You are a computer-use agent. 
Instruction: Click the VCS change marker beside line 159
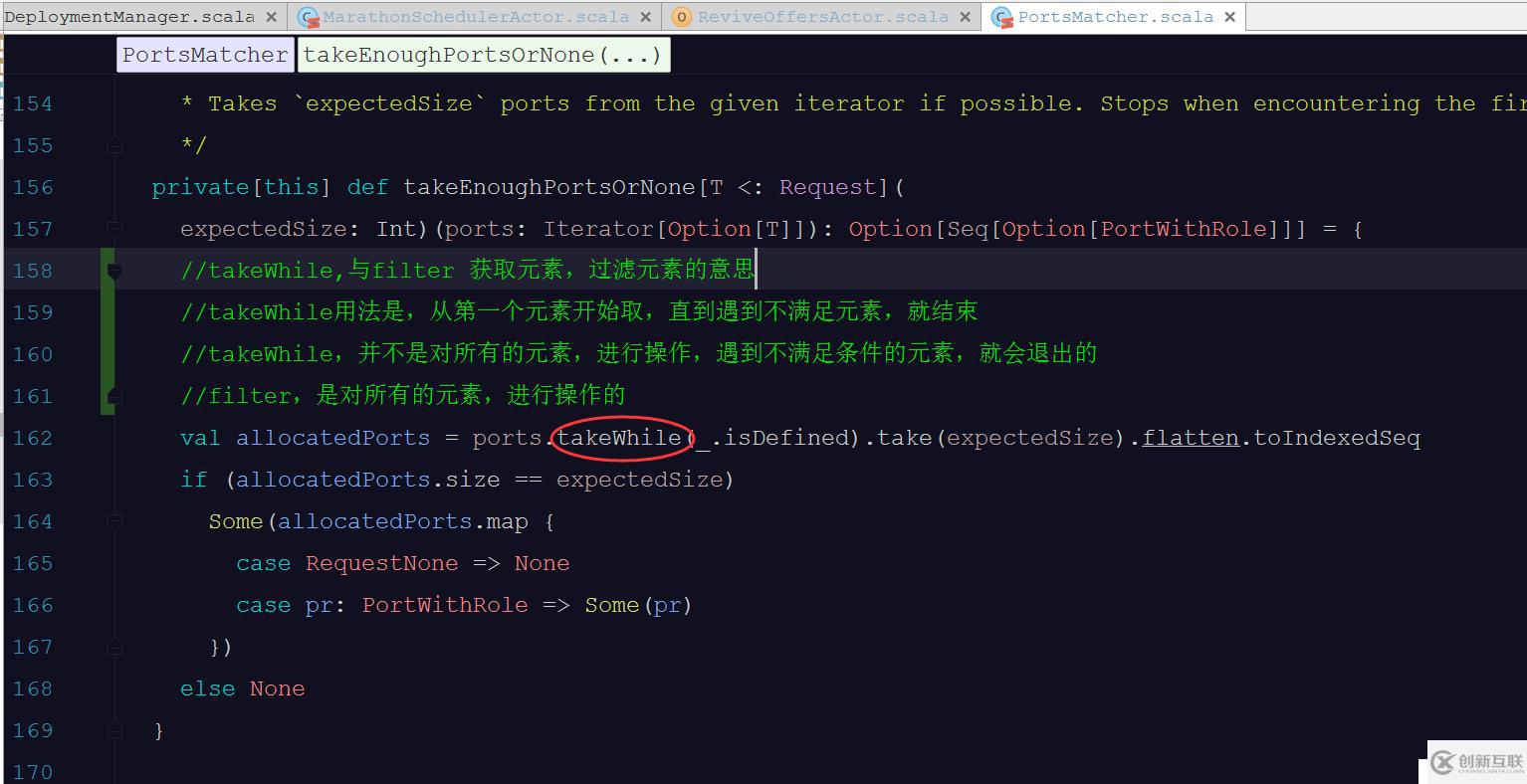(108, 312)
